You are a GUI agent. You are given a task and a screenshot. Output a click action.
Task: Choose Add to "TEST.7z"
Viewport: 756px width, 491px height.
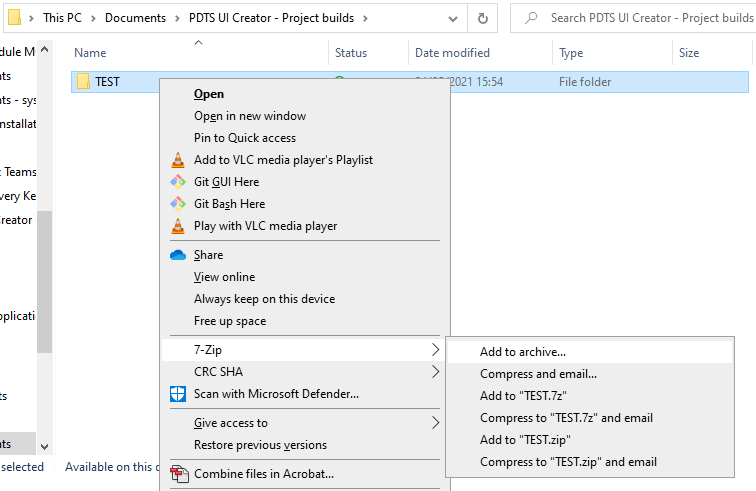(523, 396)
